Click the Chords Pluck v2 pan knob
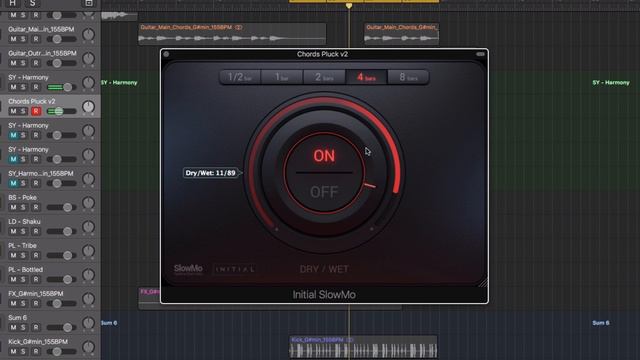 tap(89, 107)
